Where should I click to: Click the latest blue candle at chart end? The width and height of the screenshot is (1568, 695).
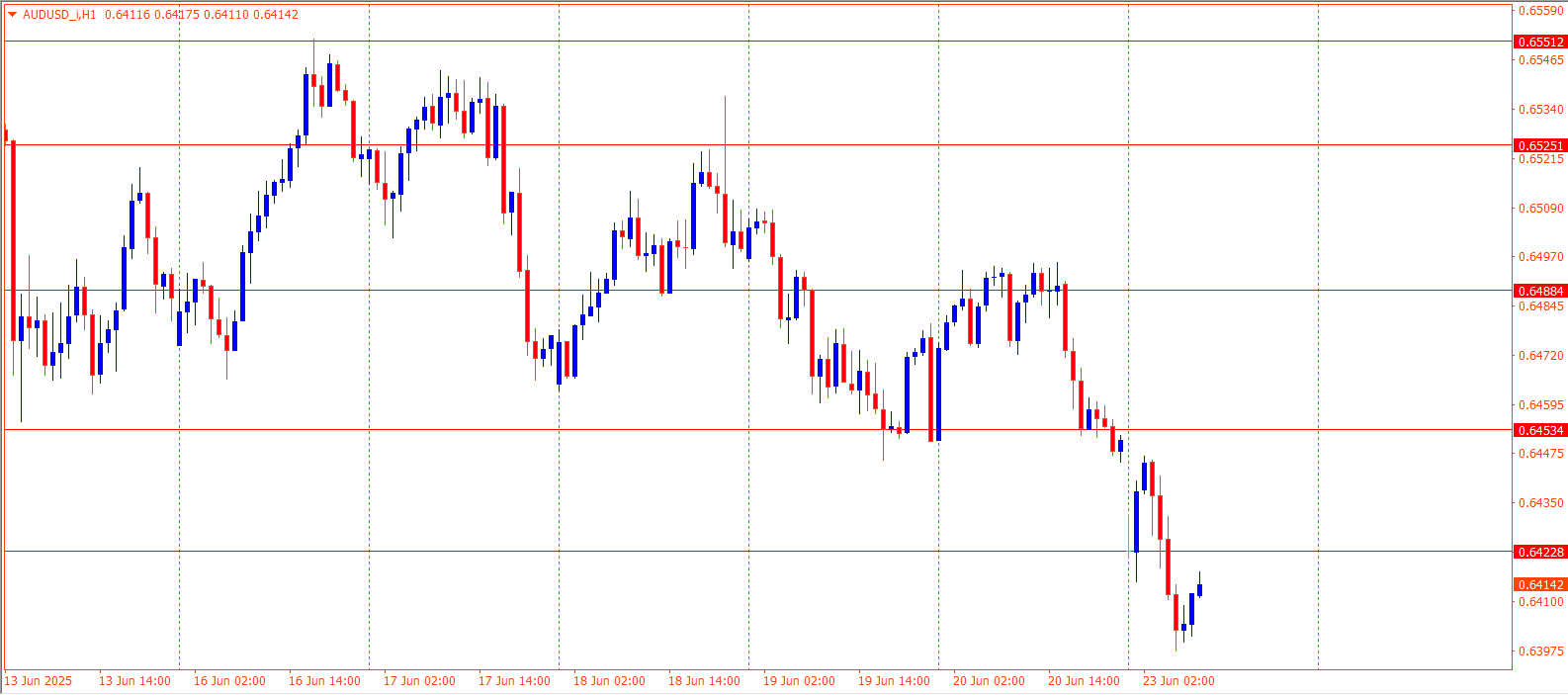1199,590
